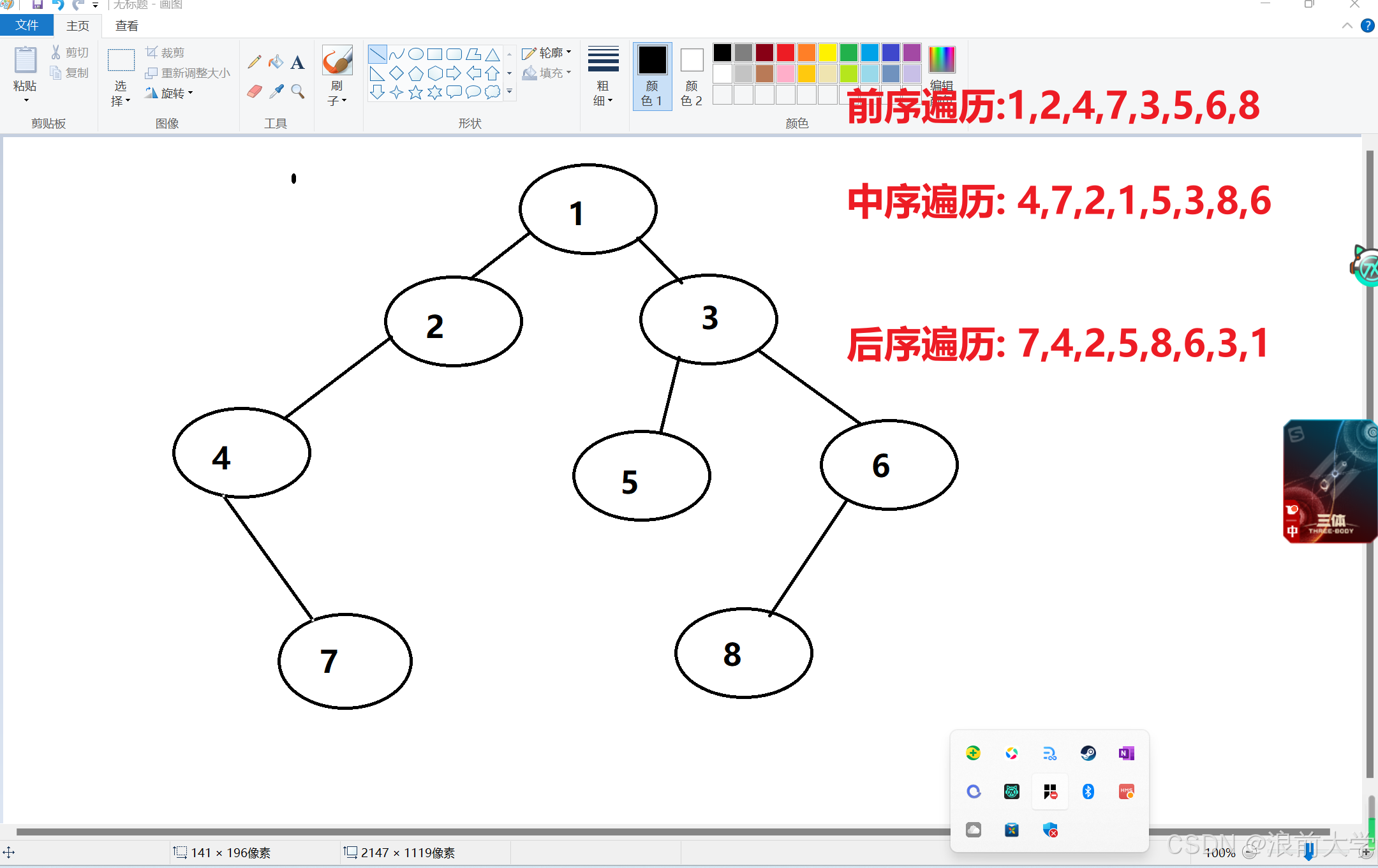
Task: Choose the Five-point star shape
Action: click(x=415, y=92)
